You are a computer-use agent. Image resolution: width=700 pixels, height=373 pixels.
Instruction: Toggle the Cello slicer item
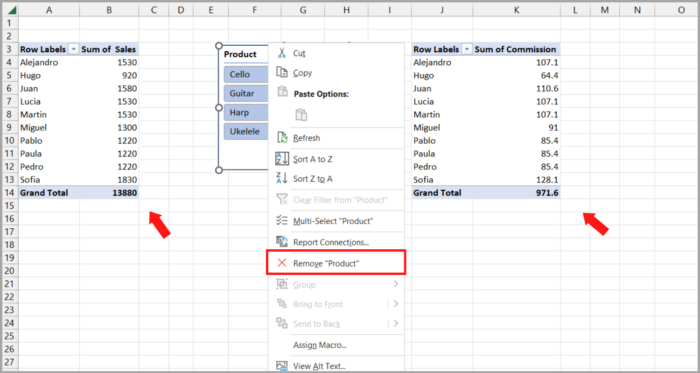[x=246, y=74]
